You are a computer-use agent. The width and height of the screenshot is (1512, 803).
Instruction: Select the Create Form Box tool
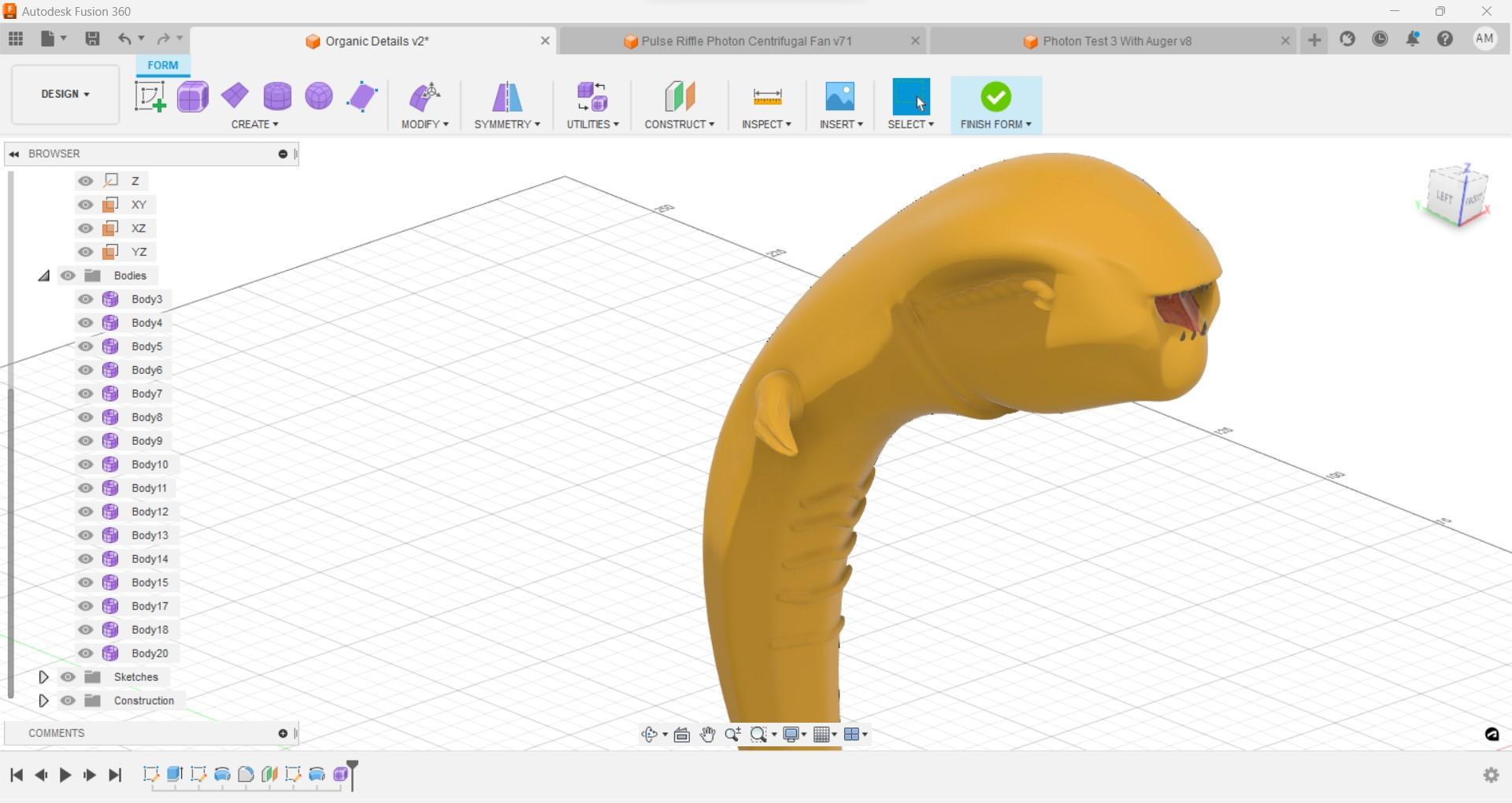pyautogui.click(x=193, y=97)
